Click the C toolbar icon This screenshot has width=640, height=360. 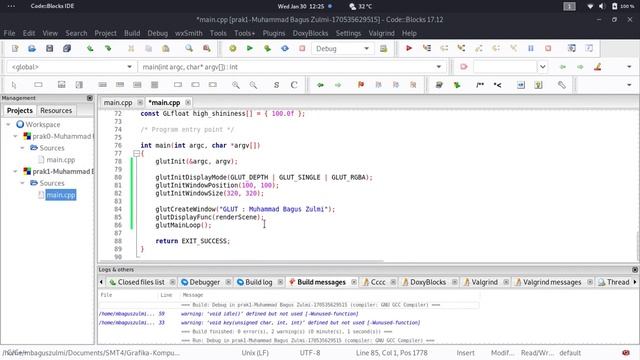click(294, 85)
